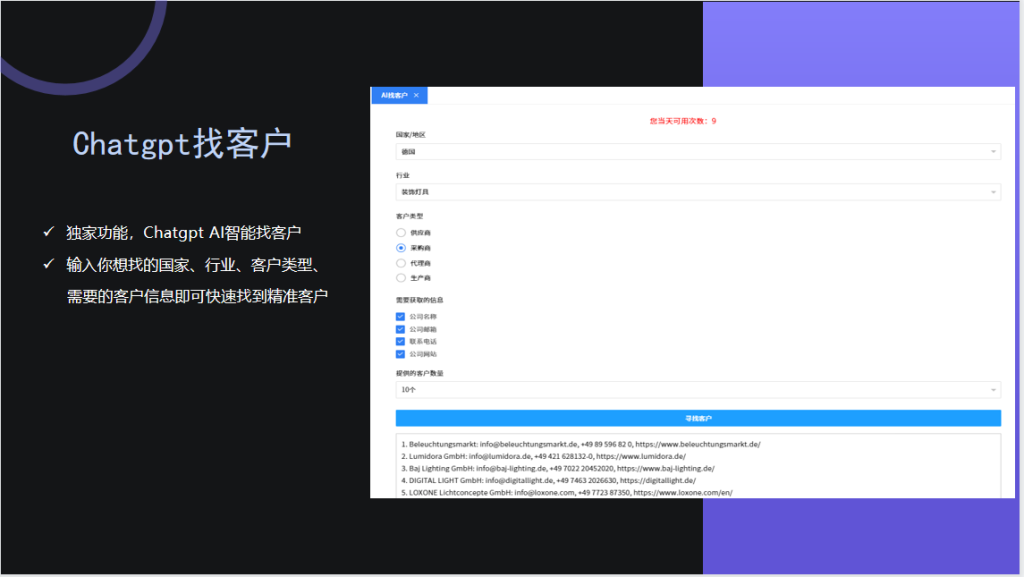Select the 供应商 radio button
This screenshot has width=1024, height=577.
coord(401,232)
